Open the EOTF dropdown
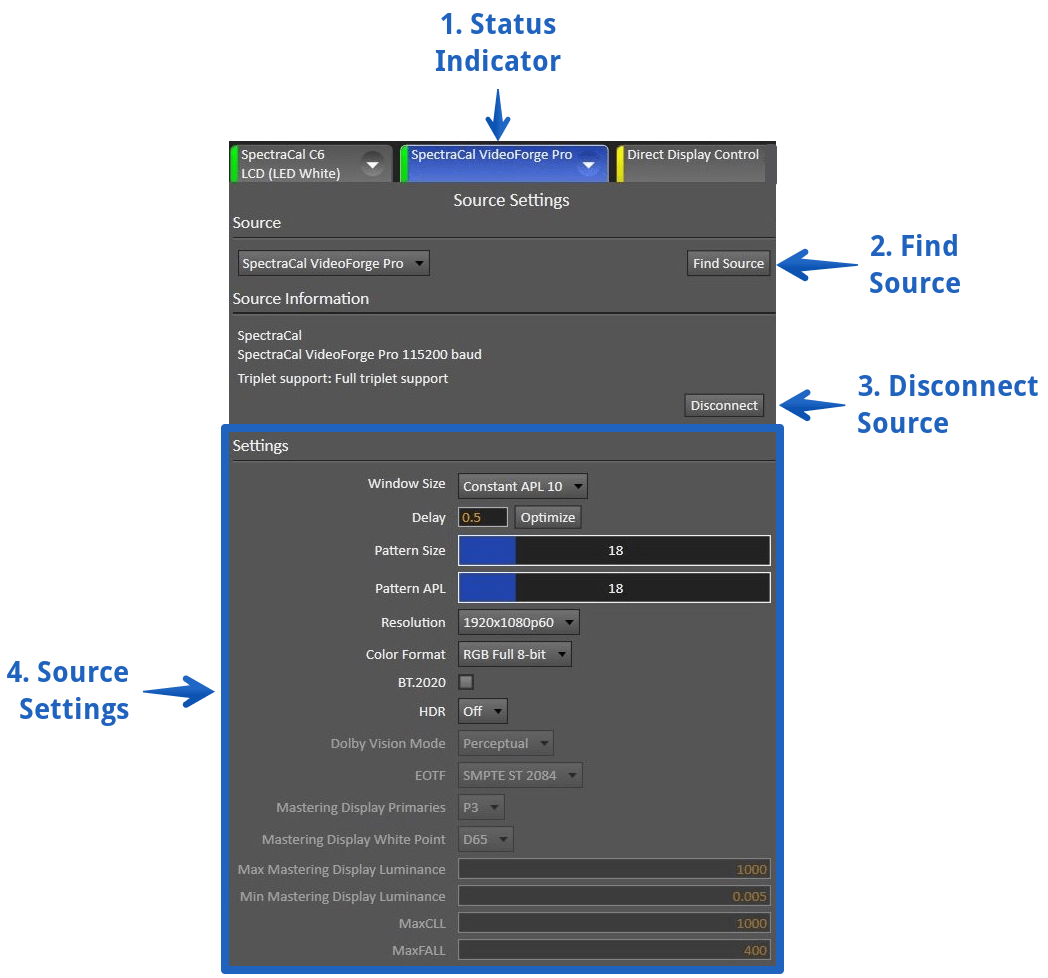The image size is (1048, 978). point(520,775)
